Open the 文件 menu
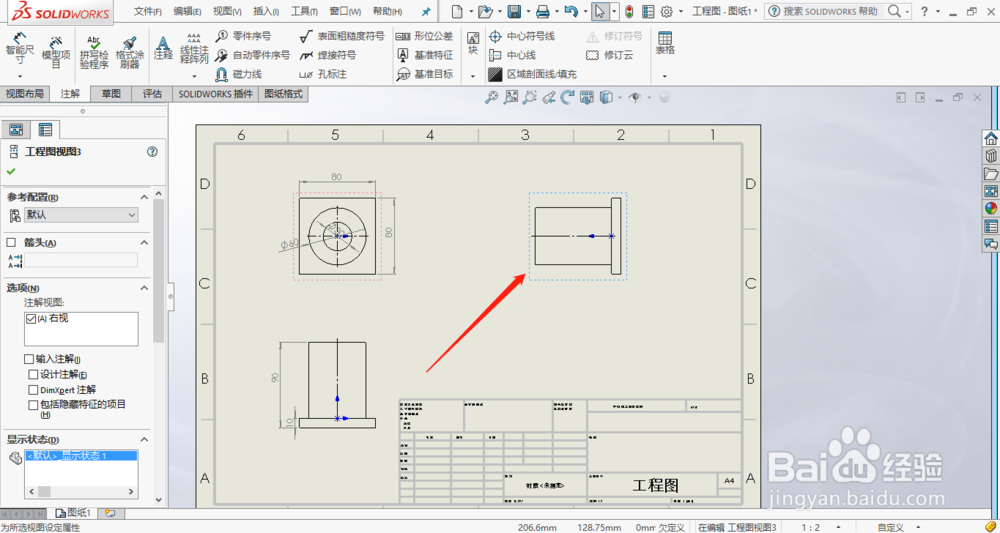Screen dimensions: 1000x533 click(148, 11)
